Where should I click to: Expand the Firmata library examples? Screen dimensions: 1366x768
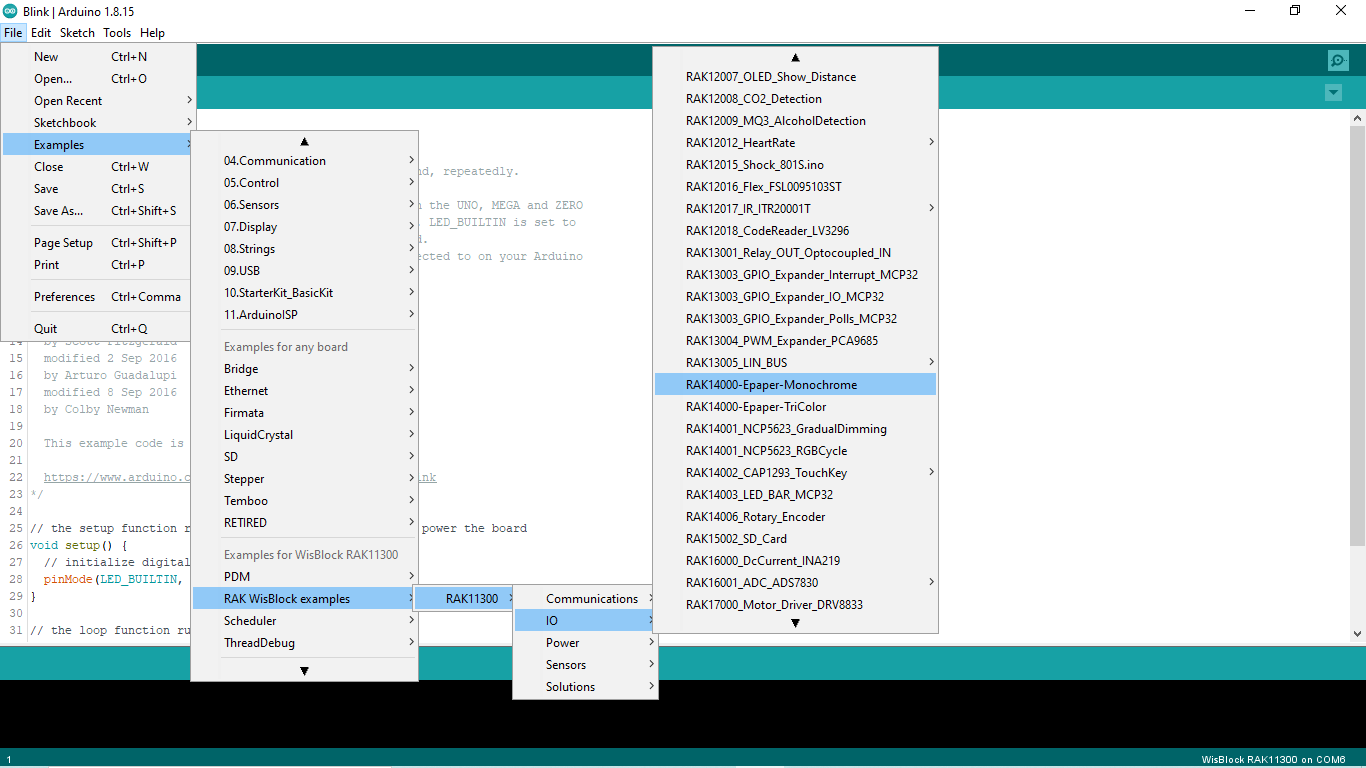tap(304, 413)
